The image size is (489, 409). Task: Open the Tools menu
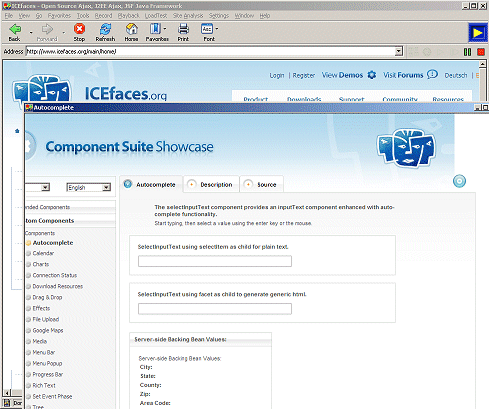tap(83, 16)
